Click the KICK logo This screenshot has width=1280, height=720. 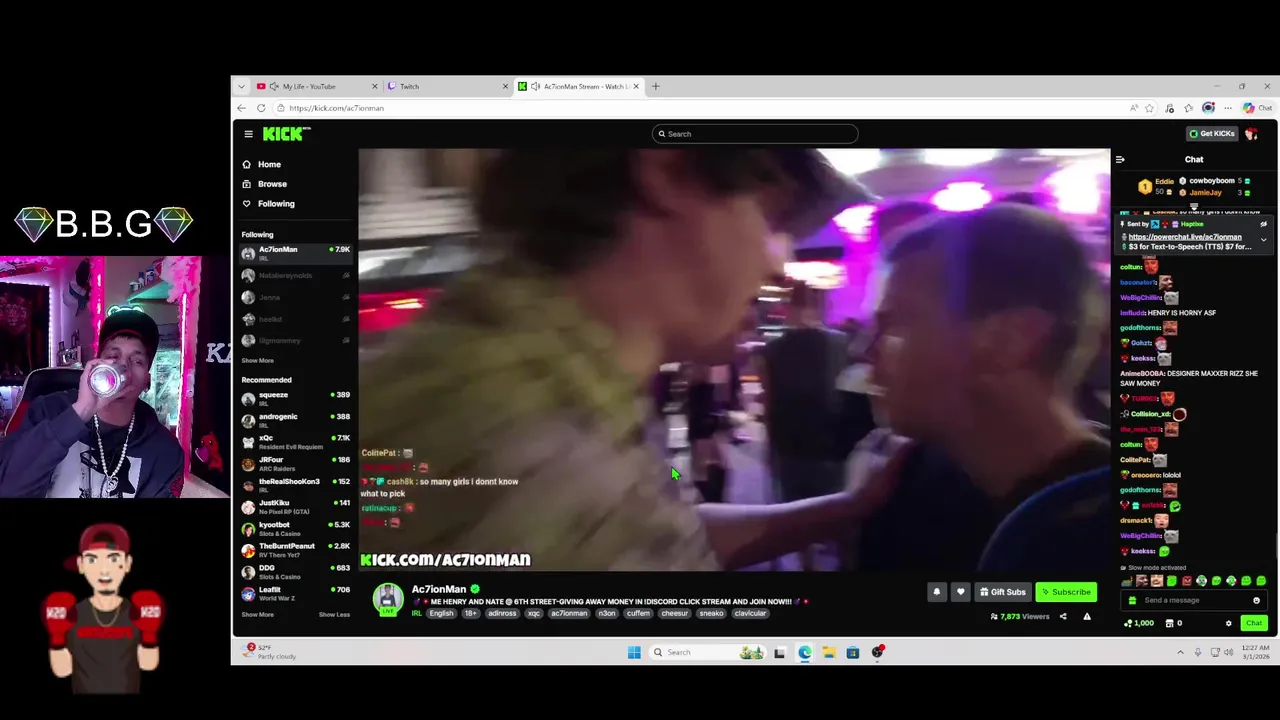pyautogui.click(x=287, y=134)
